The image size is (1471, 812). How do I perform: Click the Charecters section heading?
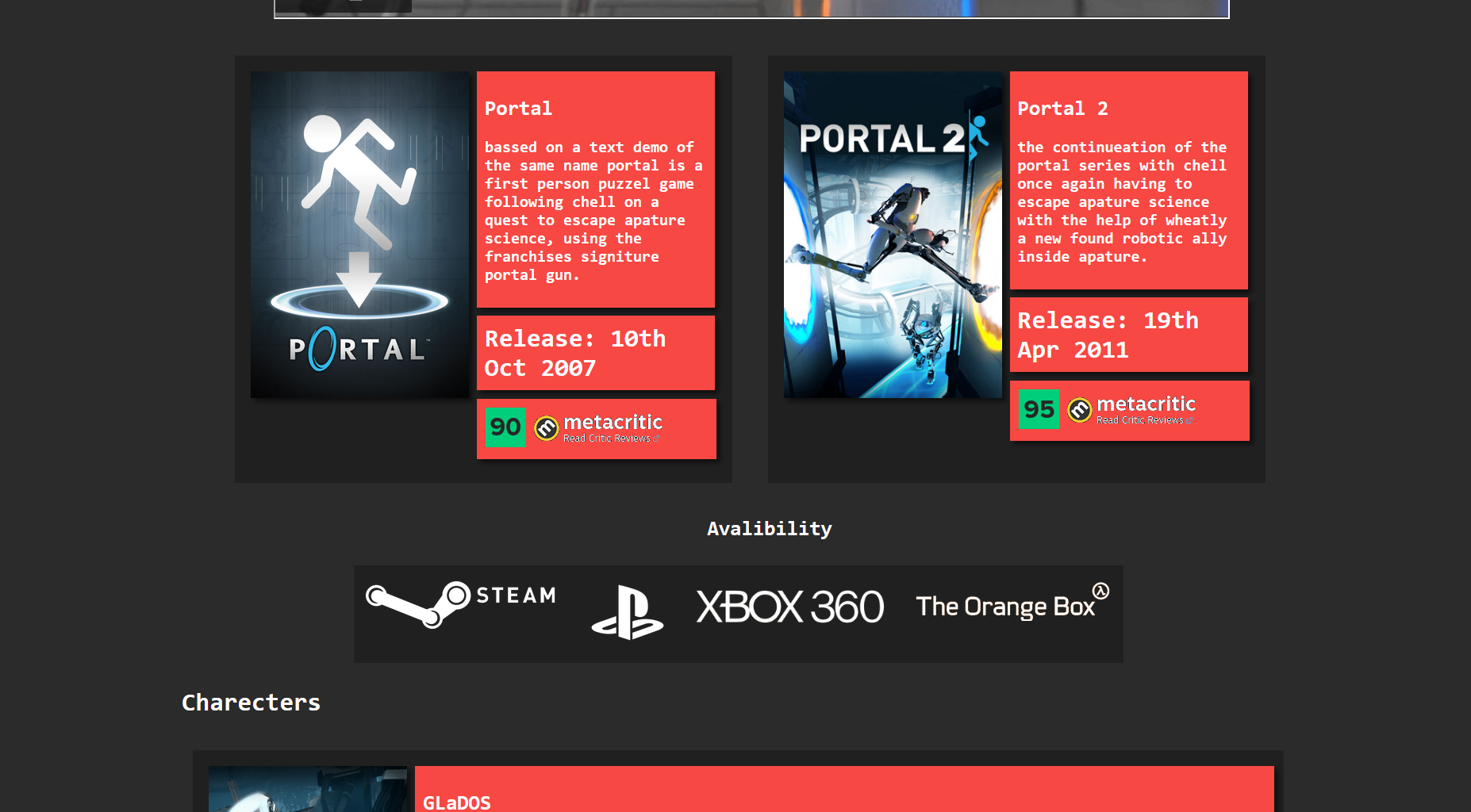click(x=251, y=703)
